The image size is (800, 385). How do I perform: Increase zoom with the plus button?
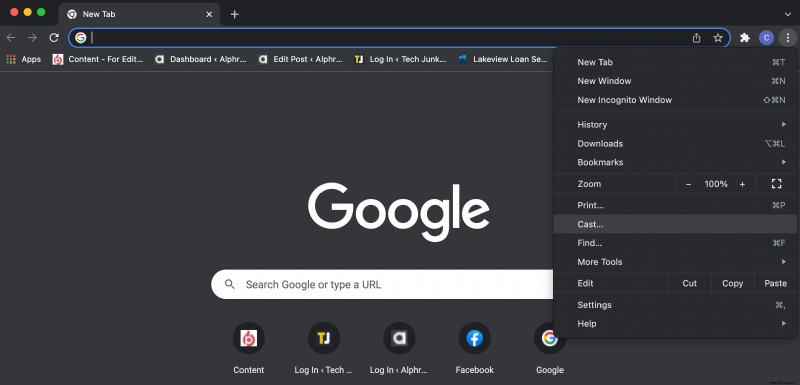pyautogui.click(x=742, y=184)
